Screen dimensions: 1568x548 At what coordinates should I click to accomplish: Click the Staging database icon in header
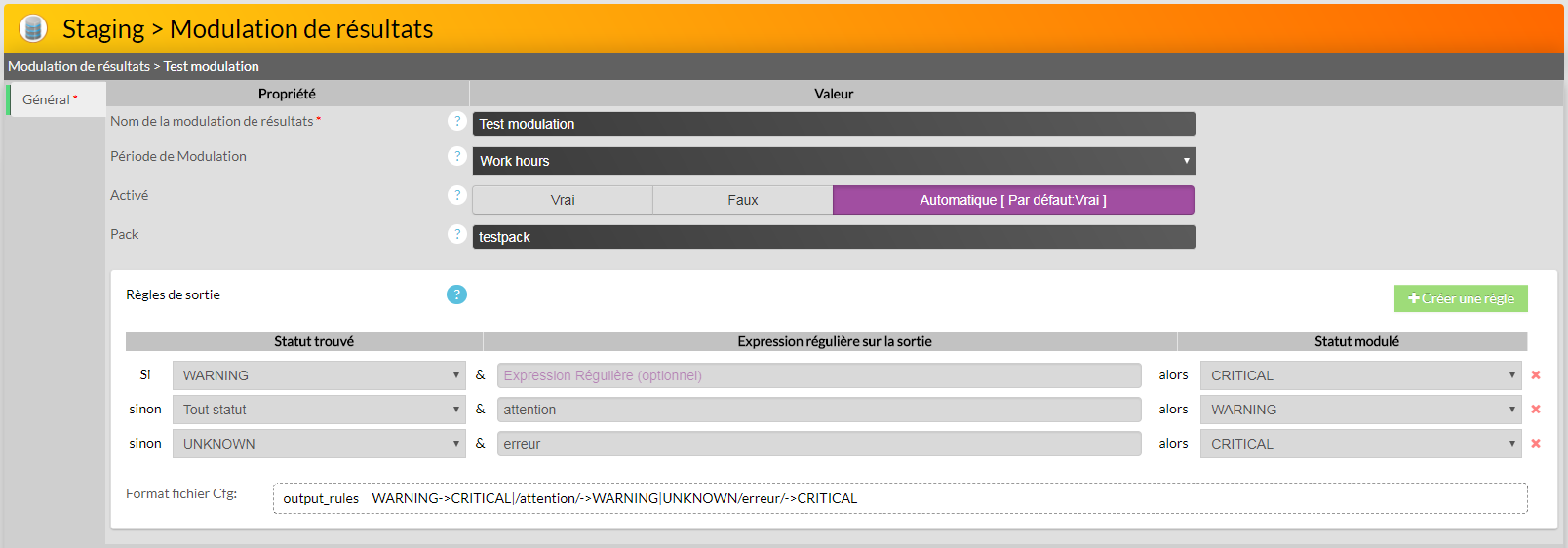[33, 28]
